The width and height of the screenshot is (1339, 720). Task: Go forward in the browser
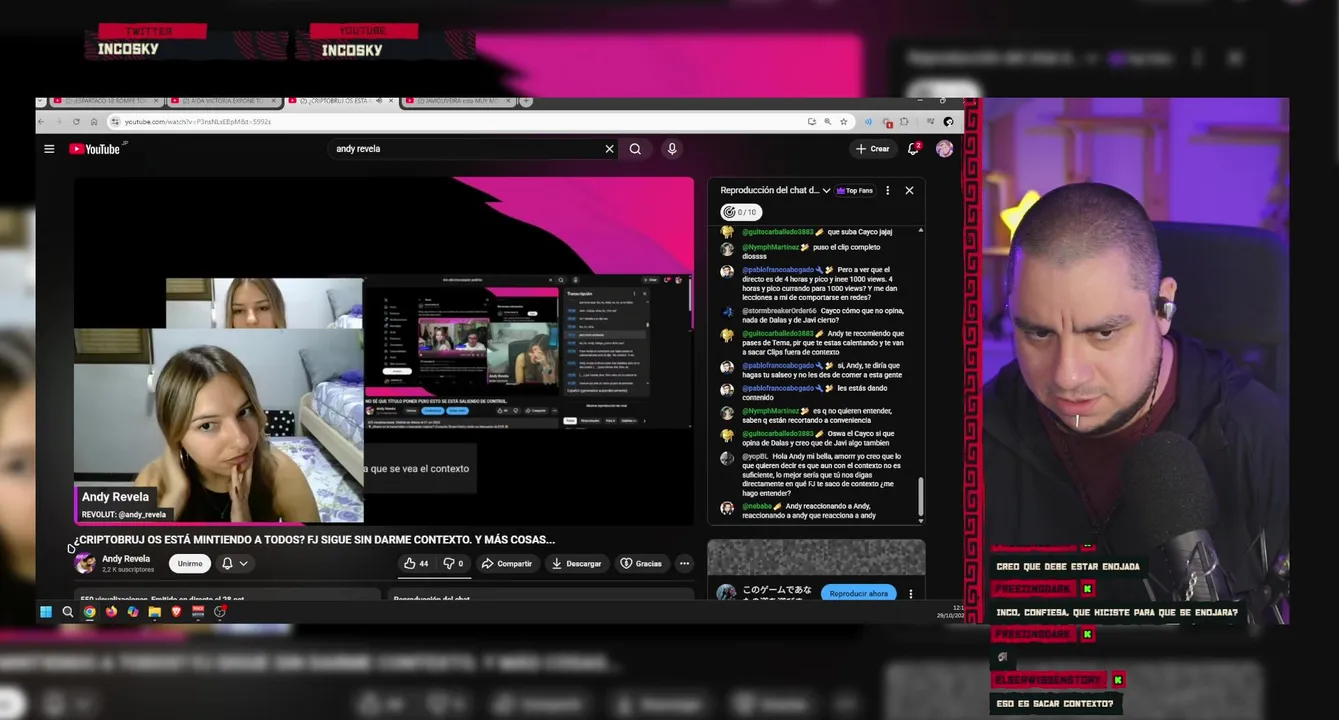pyautogui.click(x=59, y=122)
